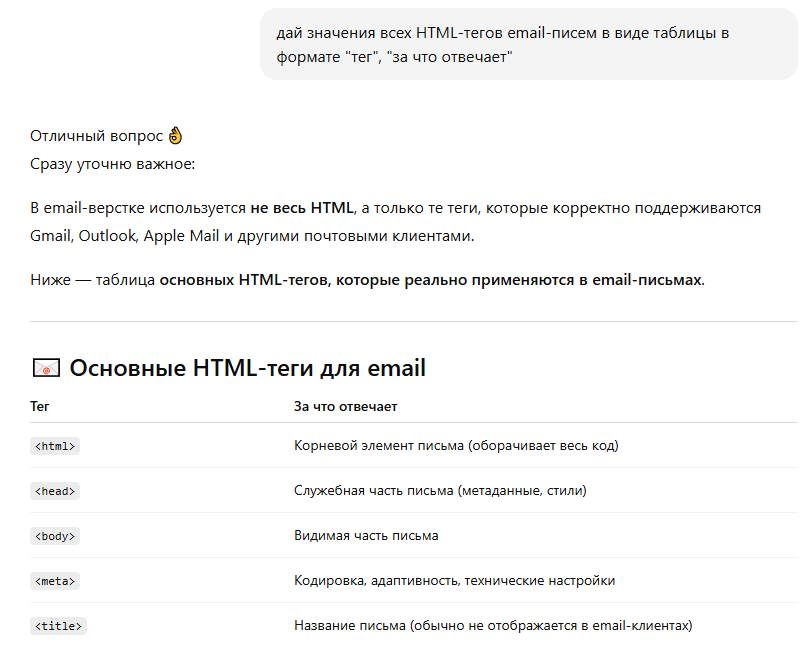Viewport: 810px width, 658px height.
Task: Click the <html> tag code chip
Action: click(x=55, y=446)
